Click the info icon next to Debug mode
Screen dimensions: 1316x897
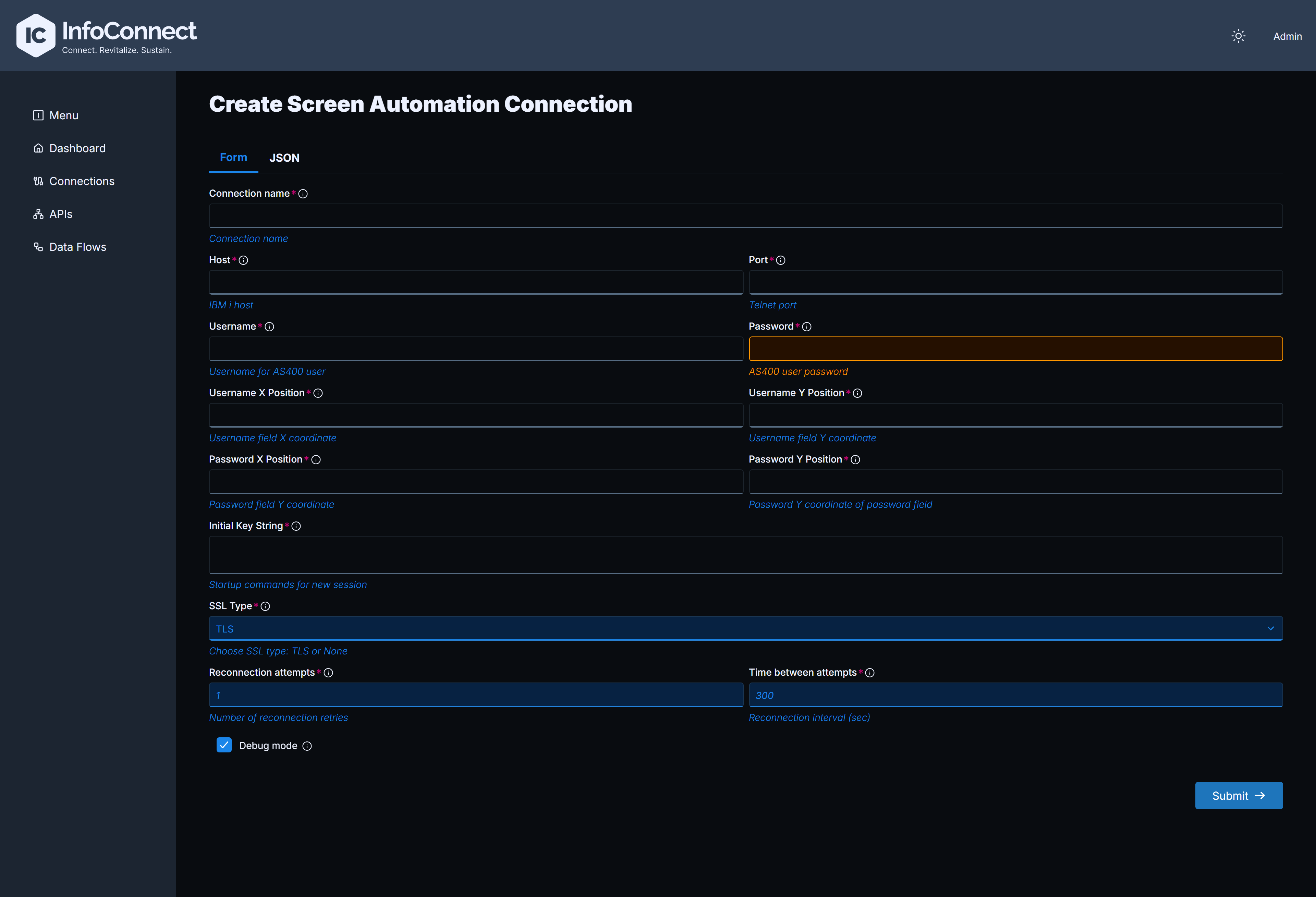[307, 746]
